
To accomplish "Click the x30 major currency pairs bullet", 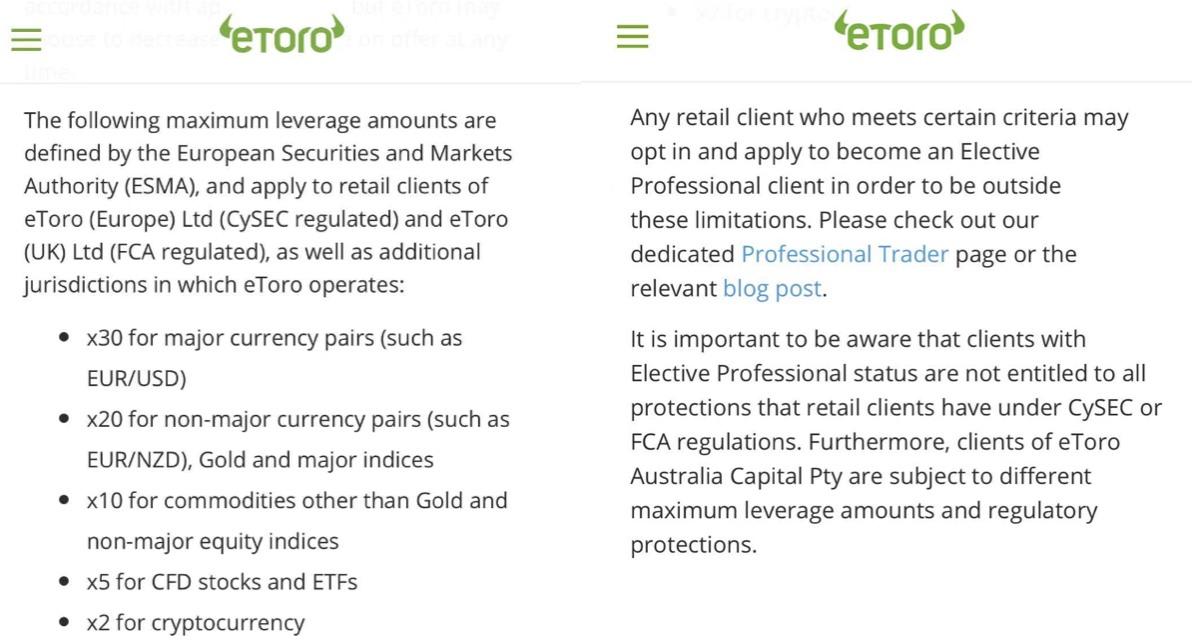I will coord(274,338).
